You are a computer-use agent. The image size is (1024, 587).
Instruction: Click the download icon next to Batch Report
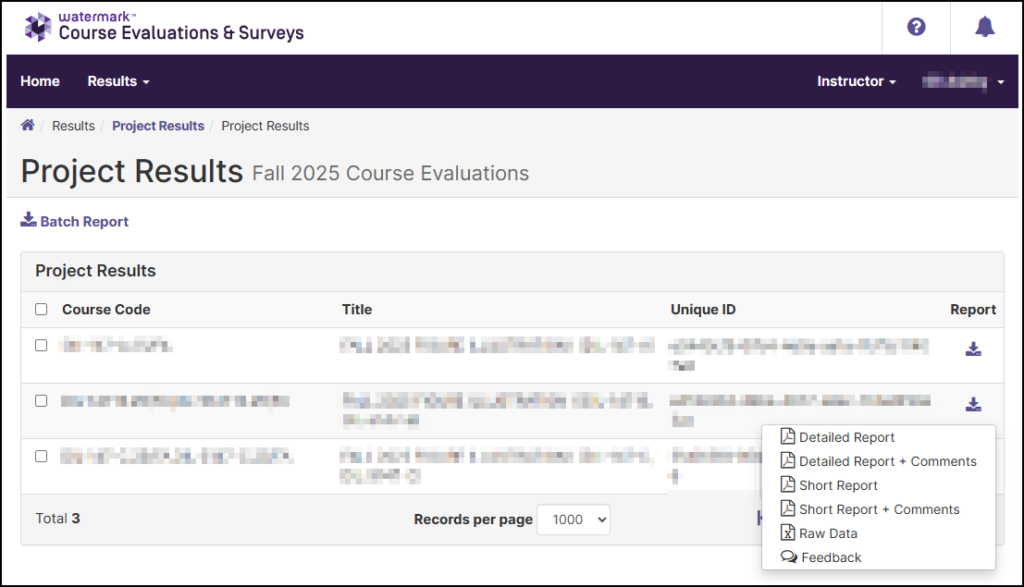30,221
